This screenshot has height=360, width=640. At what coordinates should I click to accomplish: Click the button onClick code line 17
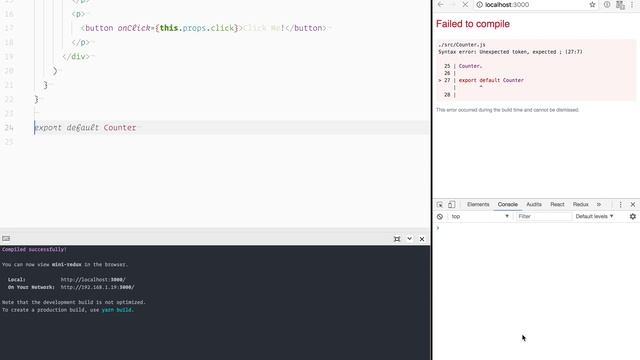click(204, 28)
